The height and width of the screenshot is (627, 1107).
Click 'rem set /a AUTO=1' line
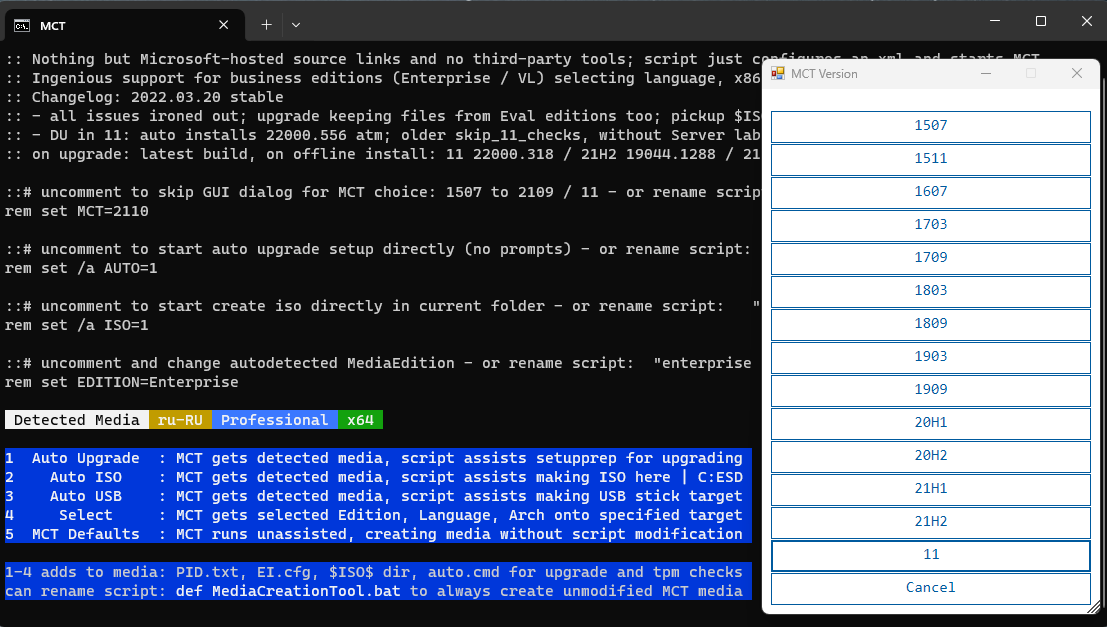coord(81,268)
